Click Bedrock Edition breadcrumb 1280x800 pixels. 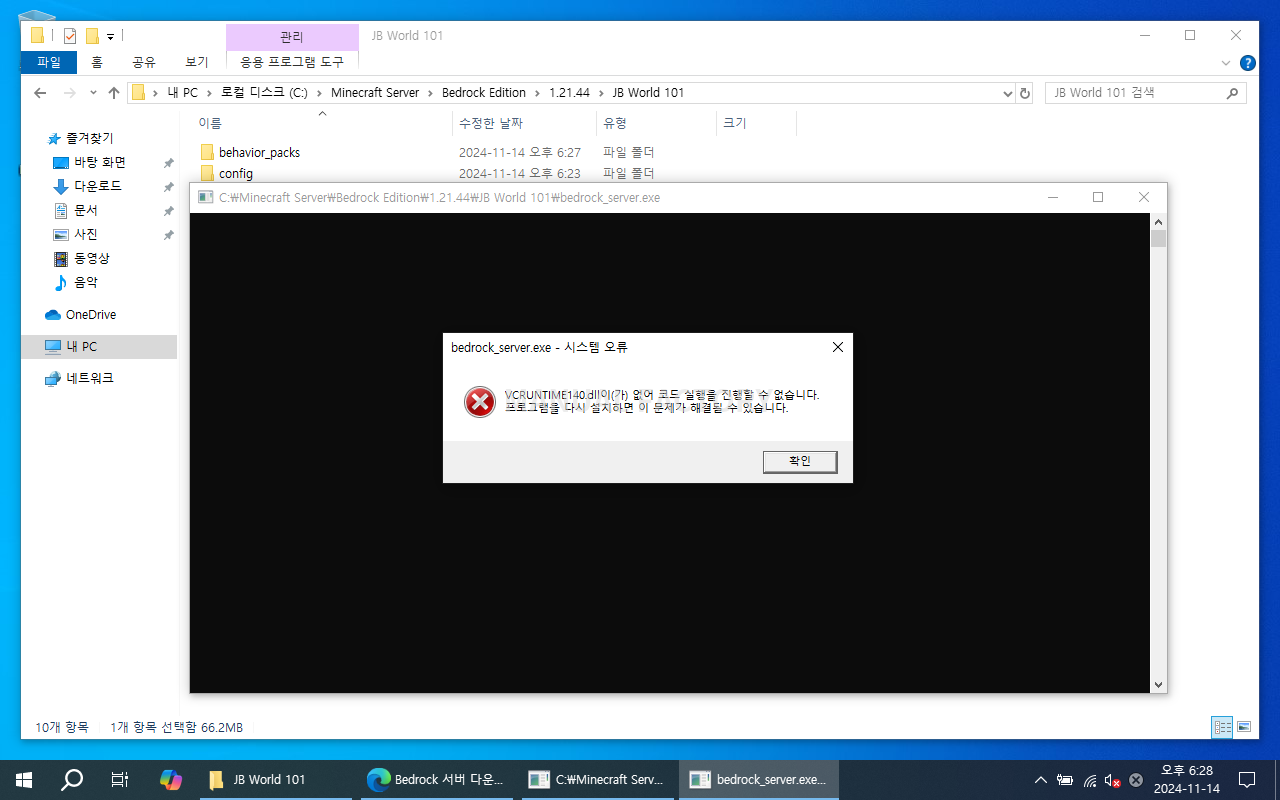[x=483, y=93]
